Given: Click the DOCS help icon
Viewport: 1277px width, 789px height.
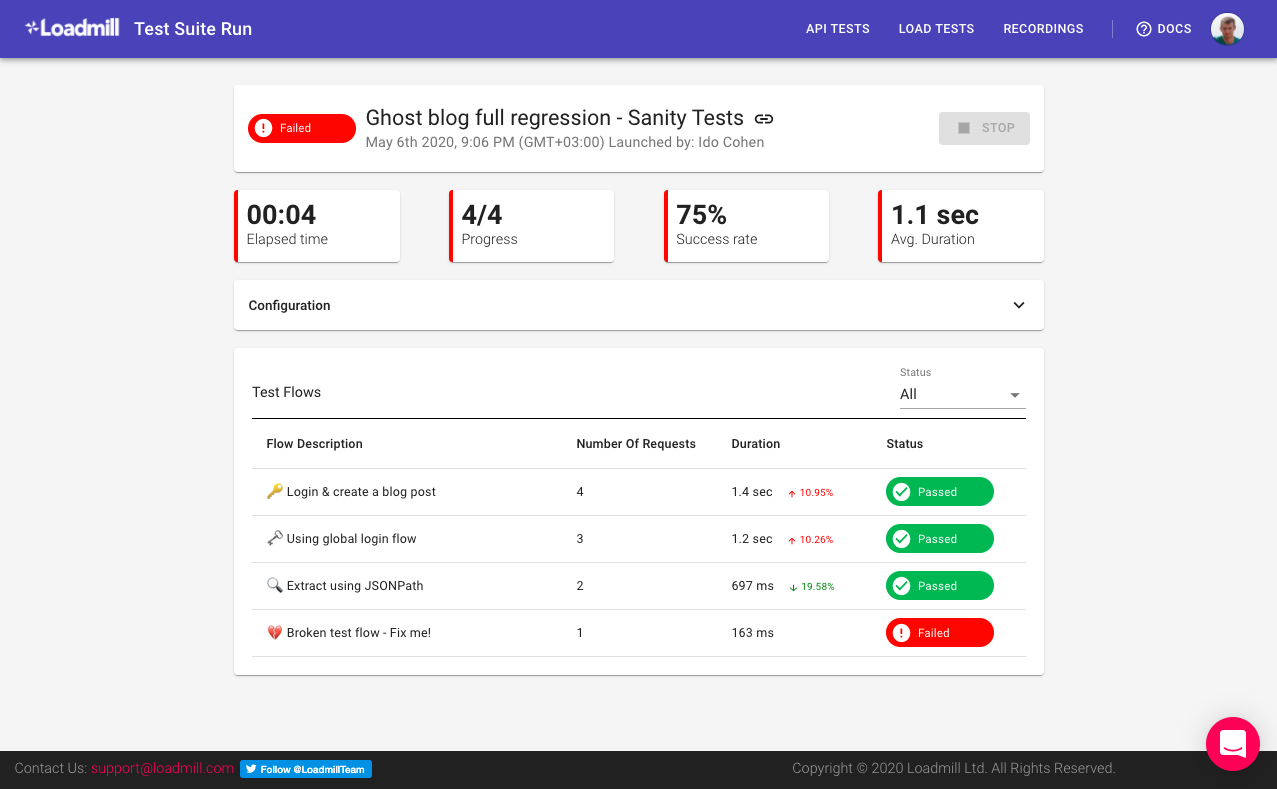Looking at the screenshot, I should click(x=1144, y=29).
